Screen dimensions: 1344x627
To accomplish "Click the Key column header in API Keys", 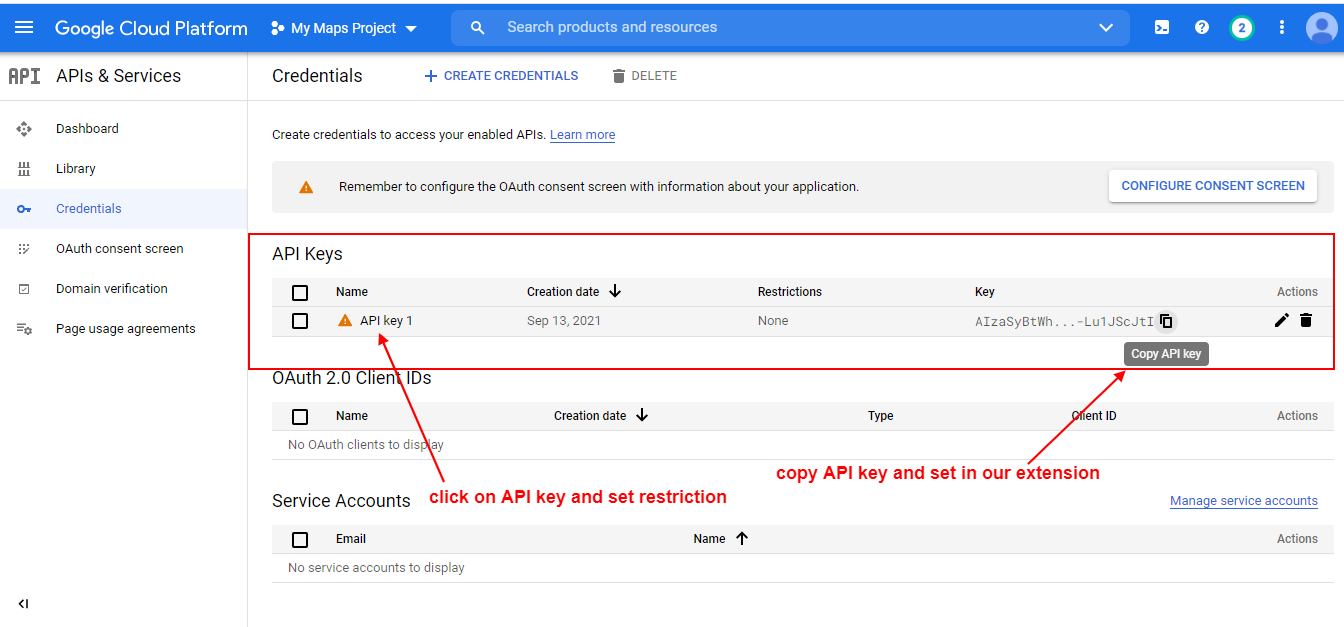I will pos(985,292).
